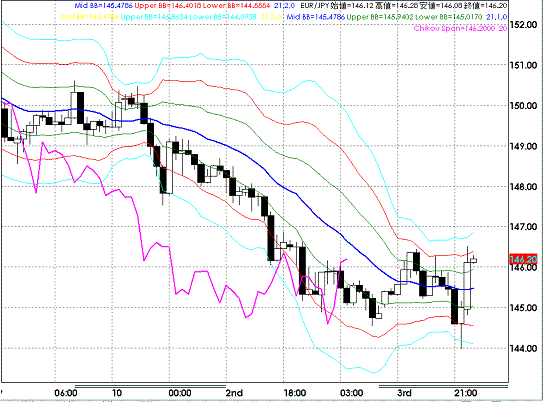Click the cyan 'Upper BB=146.8634' legend text
The image size is (543, 402).
click(154, 17)
